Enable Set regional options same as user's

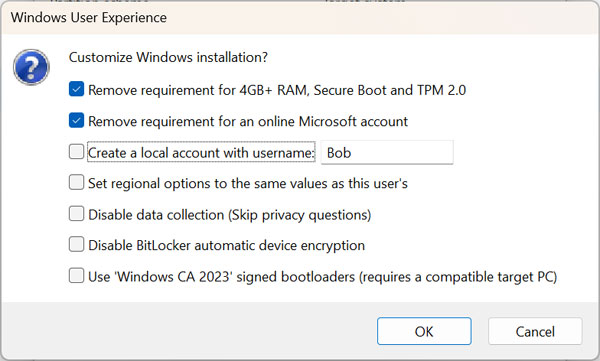pyautogui.click(x=77, y=183)
